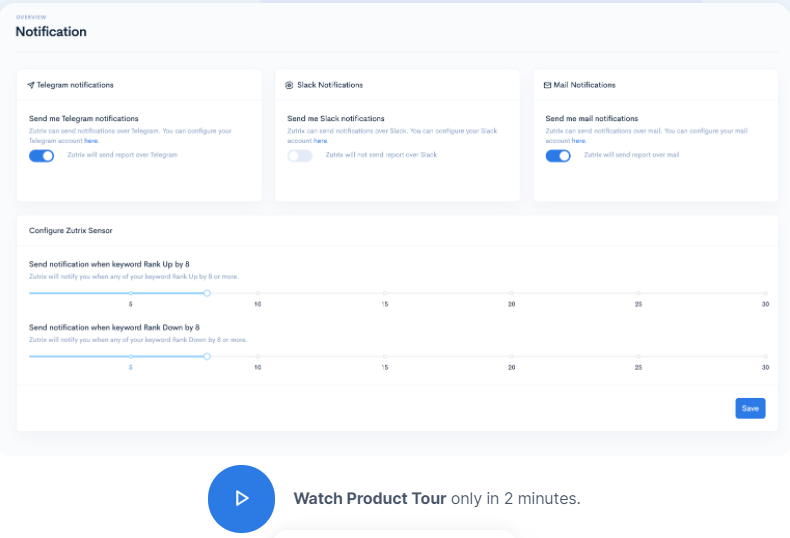
Task: Open the mail account 'here' link
Action: pos(578,141)
